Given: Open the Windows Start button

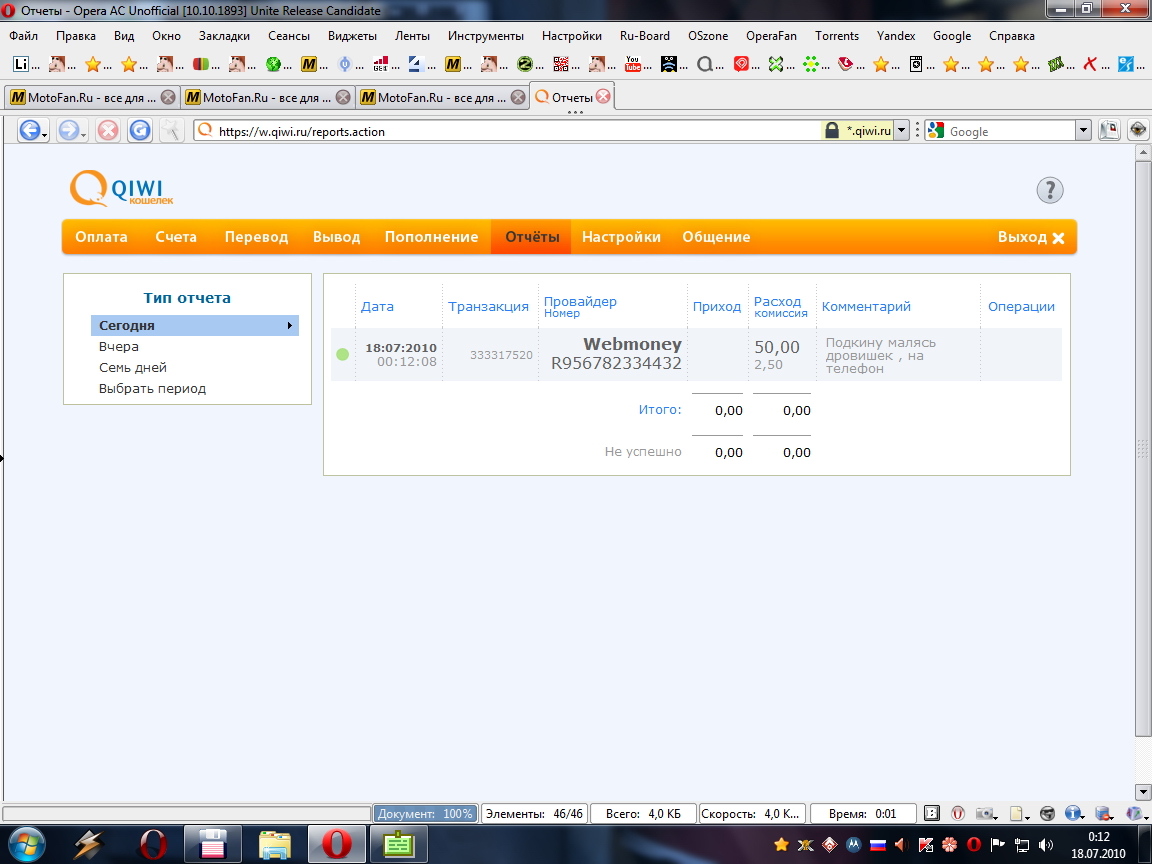Looking at the screenshot, I should point(27,844).
